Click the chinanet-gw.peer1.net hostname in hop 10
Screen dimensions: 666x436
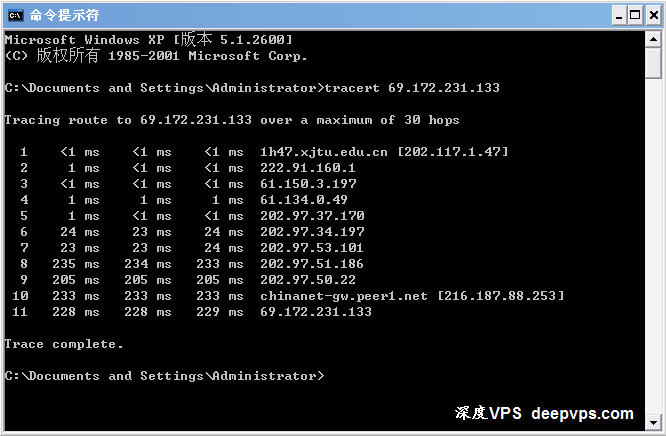344,296
